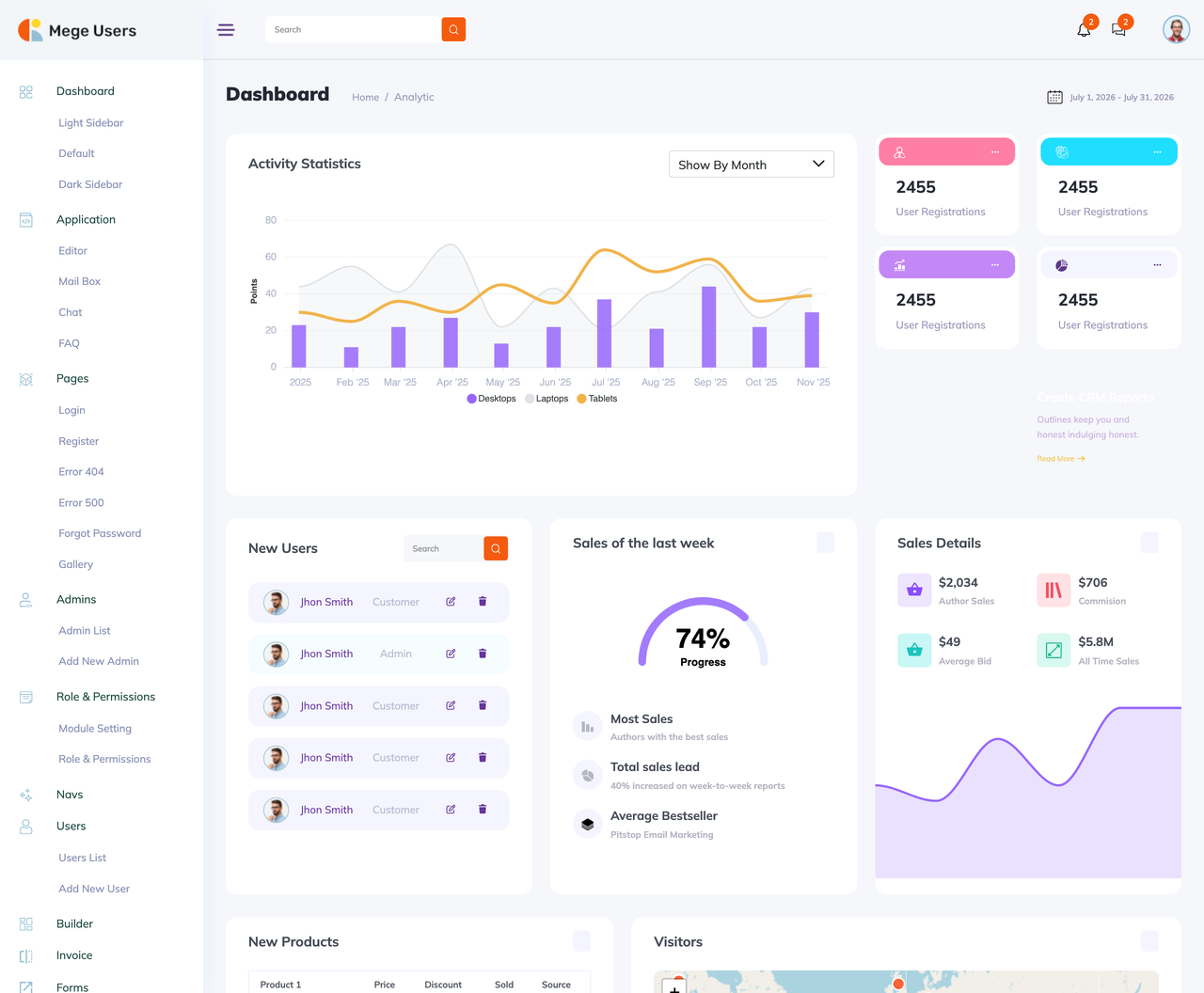Viewport: 1204px width, 993px height.
Task: Click the Most Sales bar chart icon
Action: (587, 726)
